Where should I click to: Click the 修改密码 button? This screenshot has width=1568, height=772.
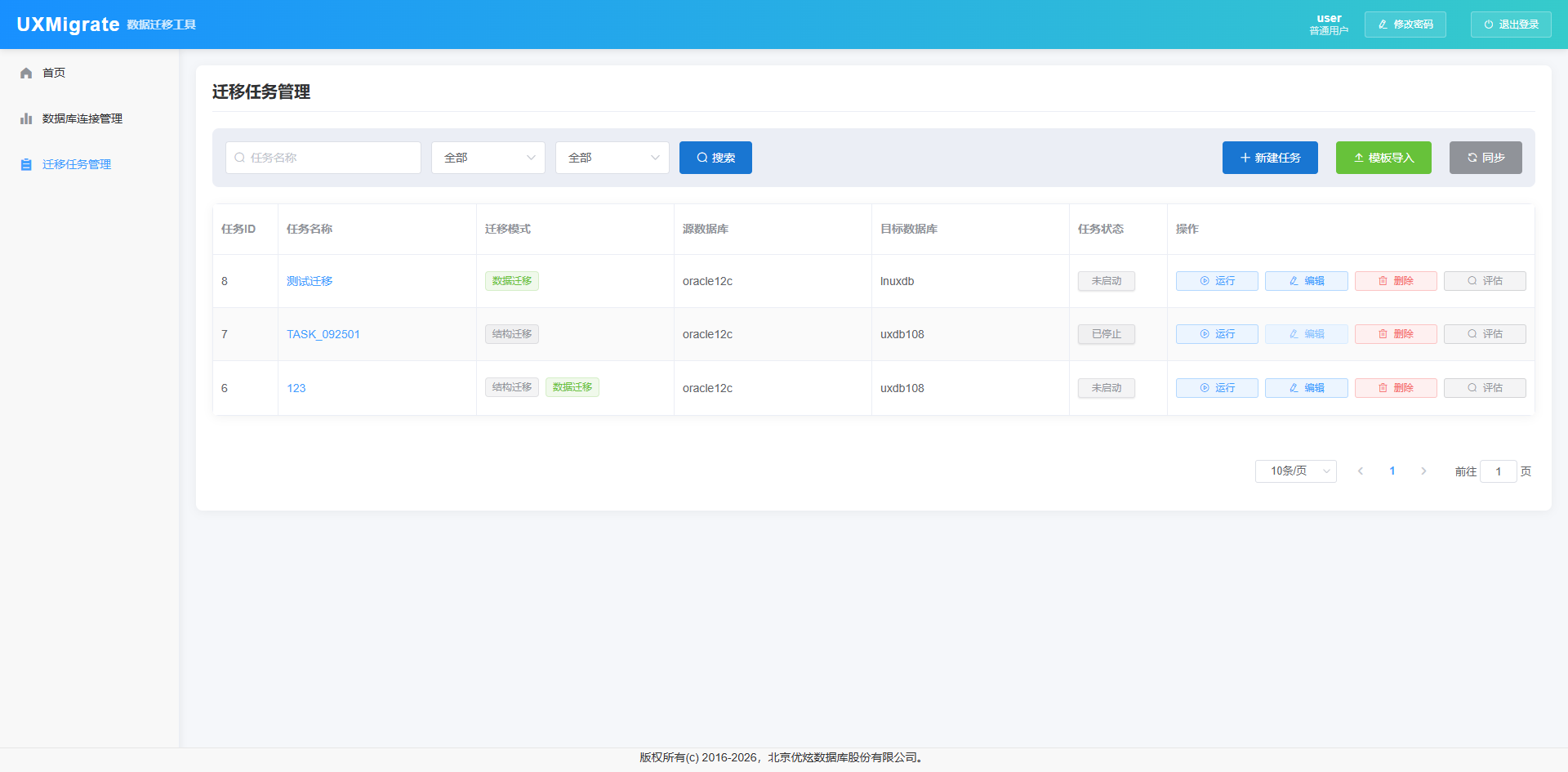point(1405,25)
